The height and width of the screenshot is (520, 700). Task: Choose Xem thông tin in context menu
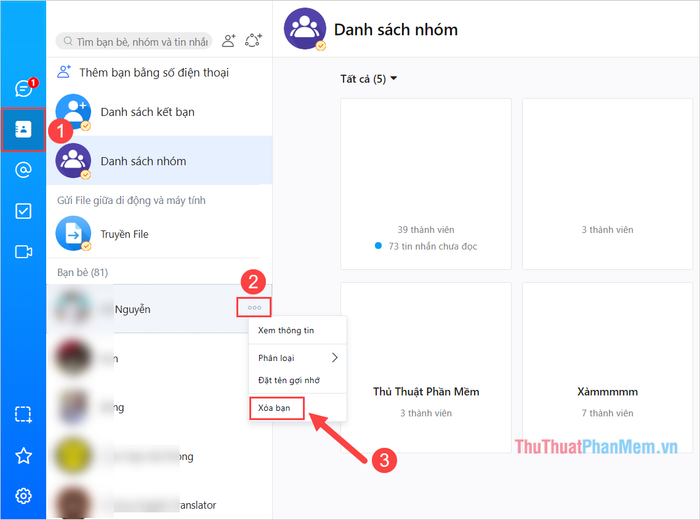coord(297,330)
